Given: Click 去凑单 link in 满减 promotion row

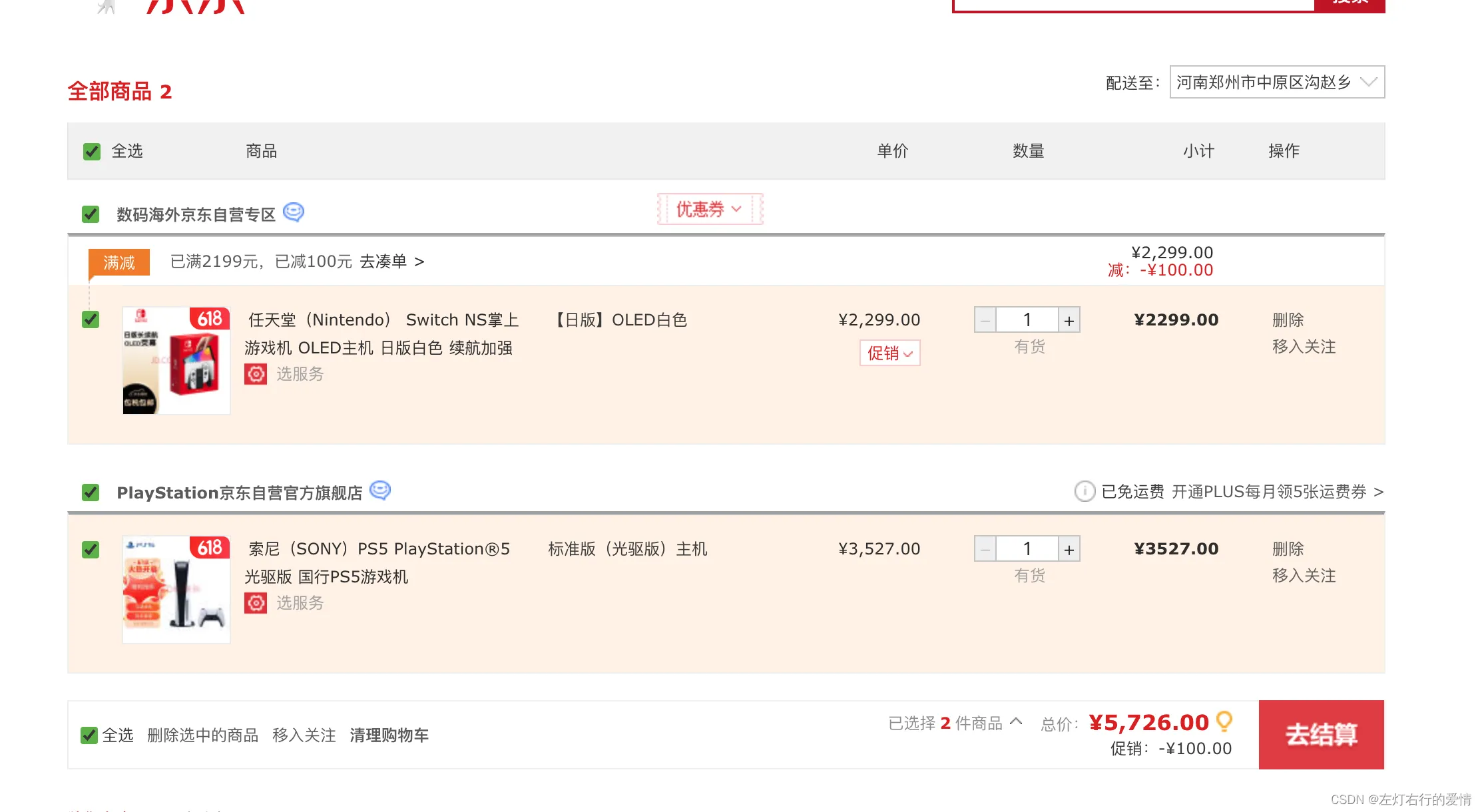Looking at the screenshot, I should [x=392, y=262].
